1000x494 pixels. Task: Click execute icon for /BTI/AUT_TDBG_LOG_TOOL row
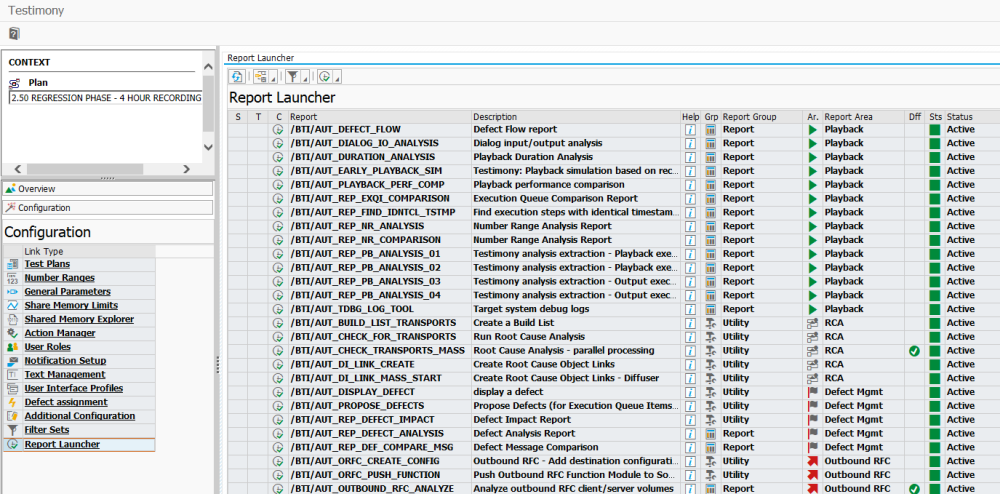click(x=278, y=309)
